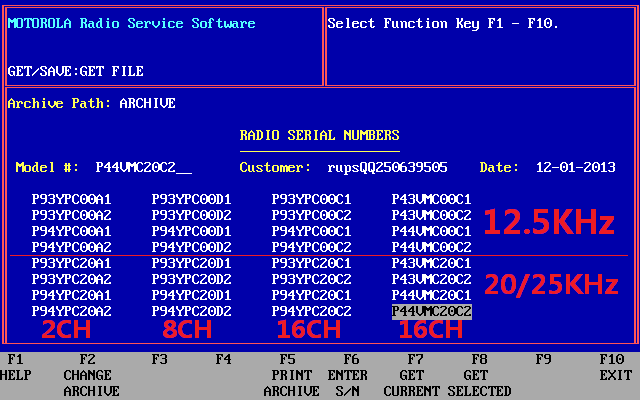Image resolution: width=640 pixels, height=400 pixels.
Task: Select serial number P43VMC00C1
Action: 431,199
